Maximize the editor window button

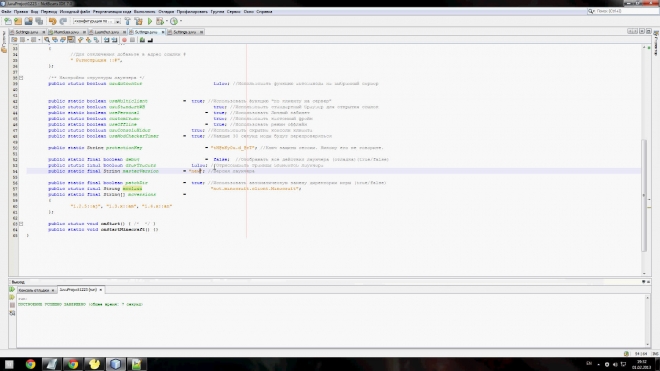[649, 32]
